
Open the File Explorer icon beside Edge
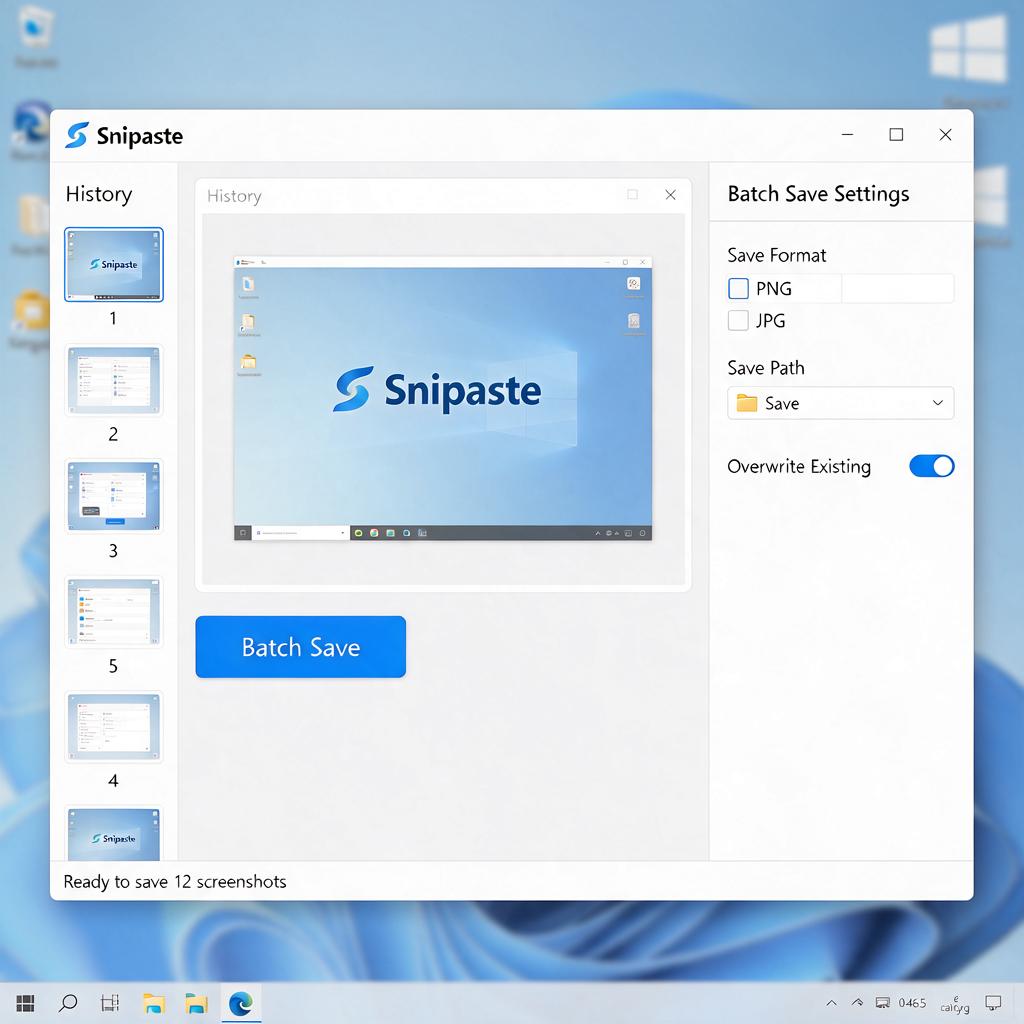196,1003
